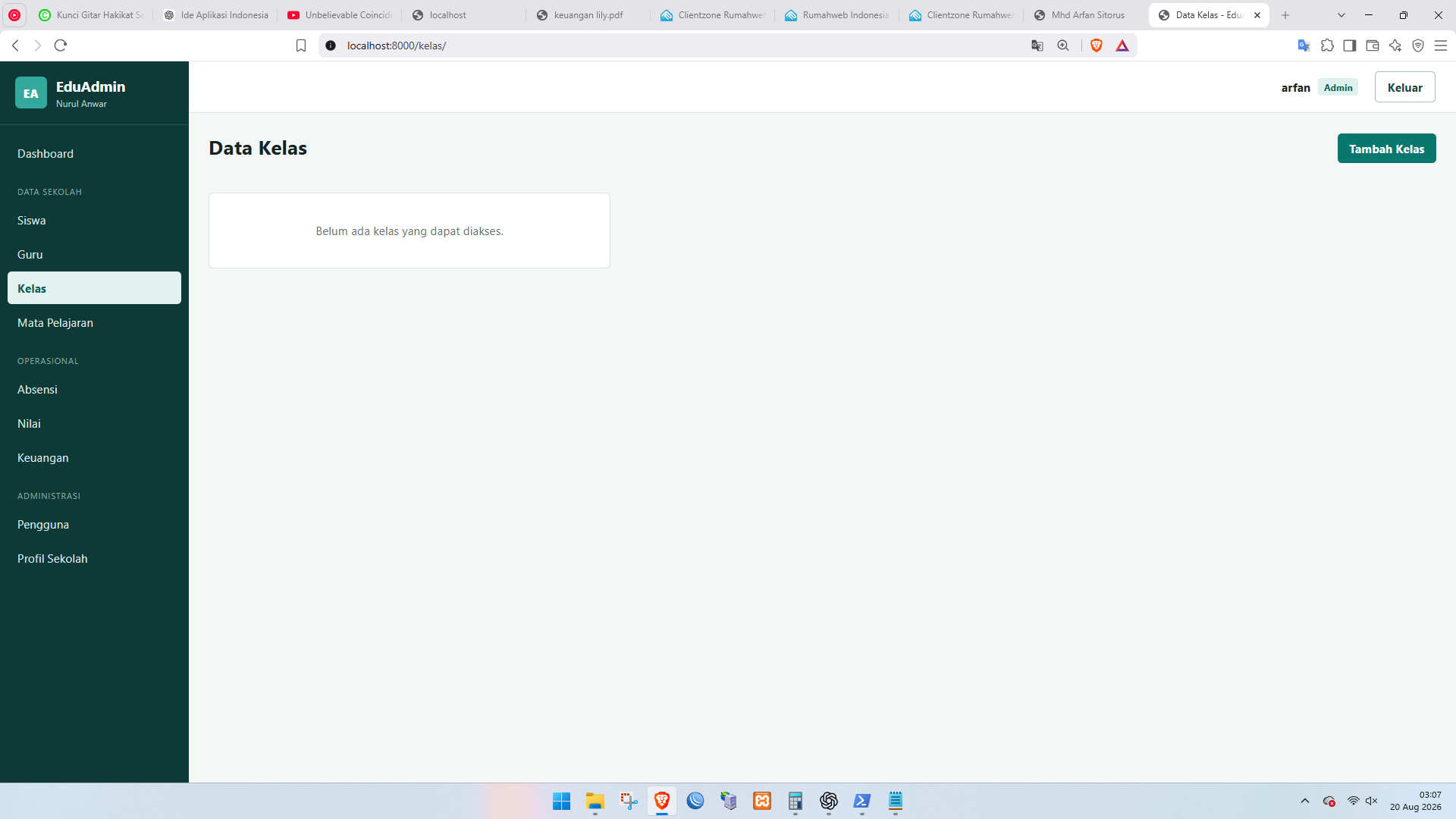Open the Brave Shields lion icon
Viewport: 1456px width, 819px height.
[1097, 45]
